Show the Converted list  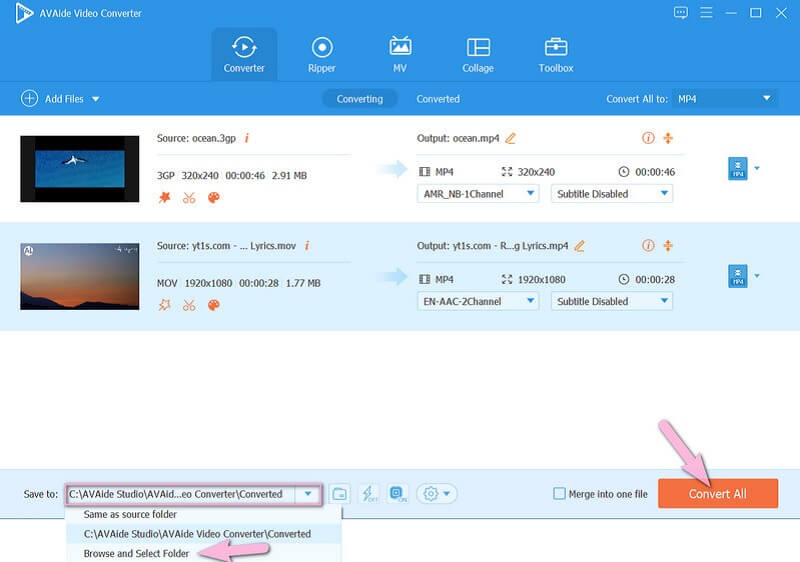coord(438,98)
